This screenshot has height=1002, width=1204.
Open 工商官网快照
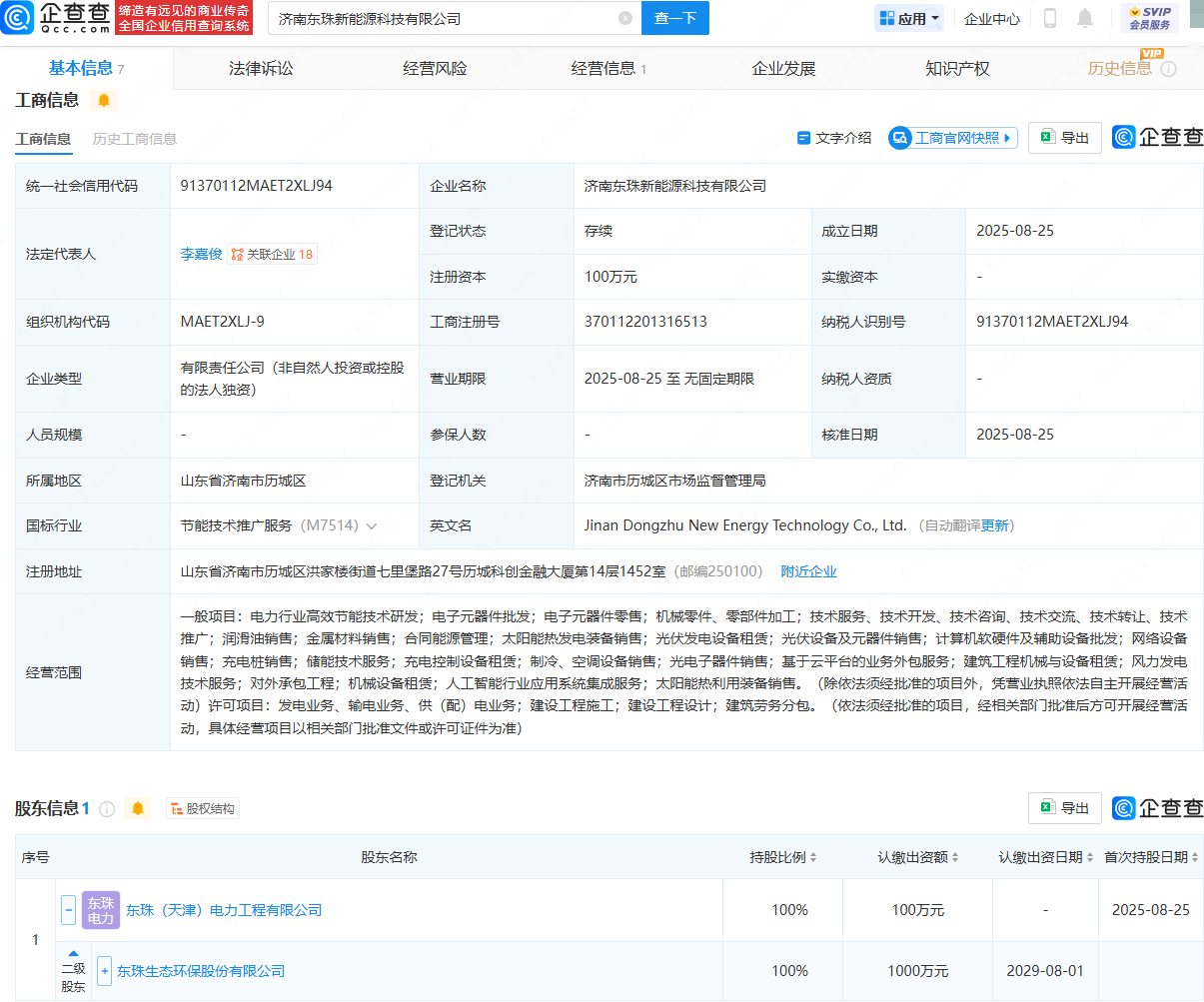click(953, 138)
